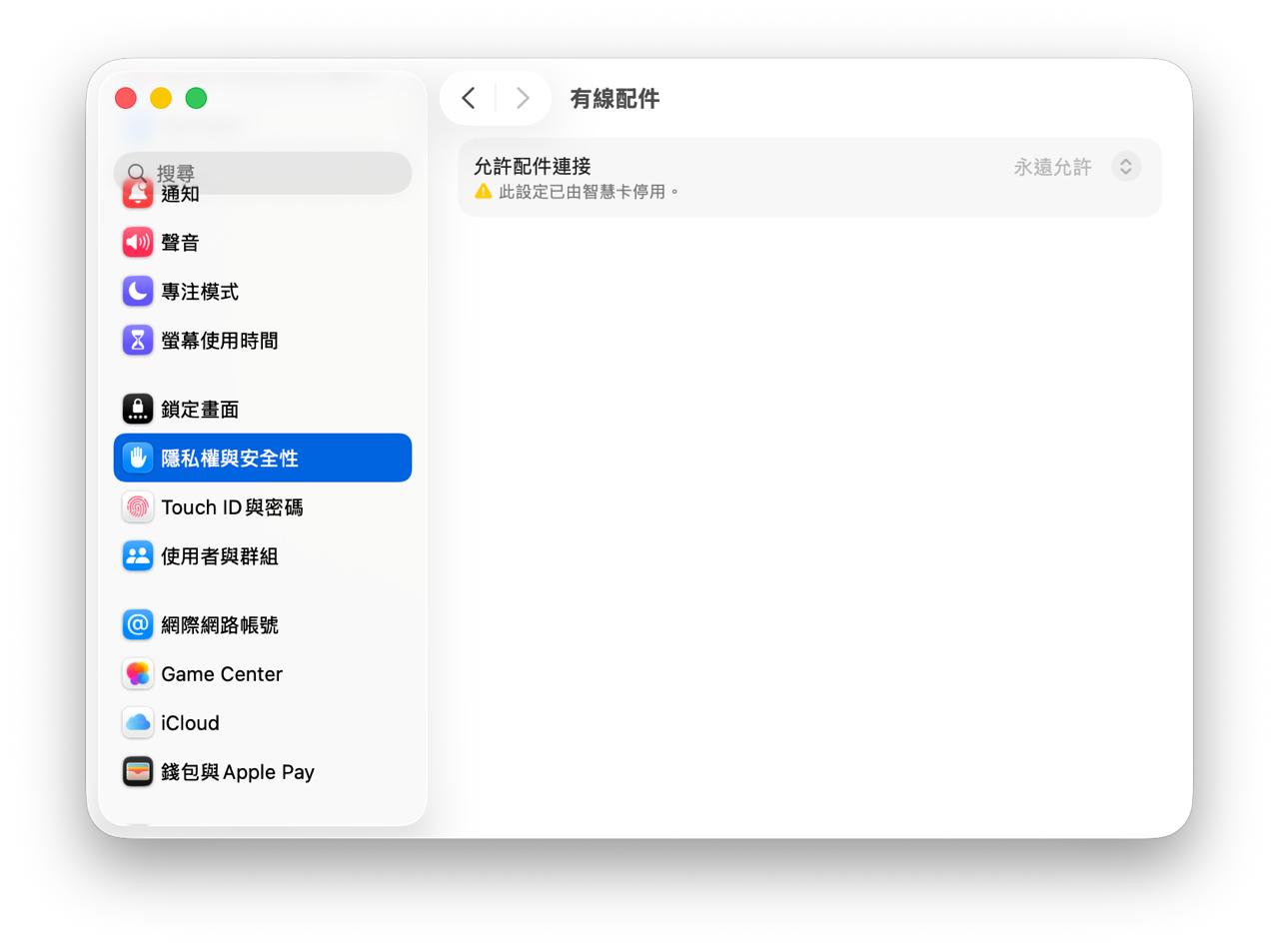Image resolution: width=1279 pixels, height=952 pixels.
Task: Select 隱私權與安全性 in the sidebar
Action: click(x=263, y=458)
